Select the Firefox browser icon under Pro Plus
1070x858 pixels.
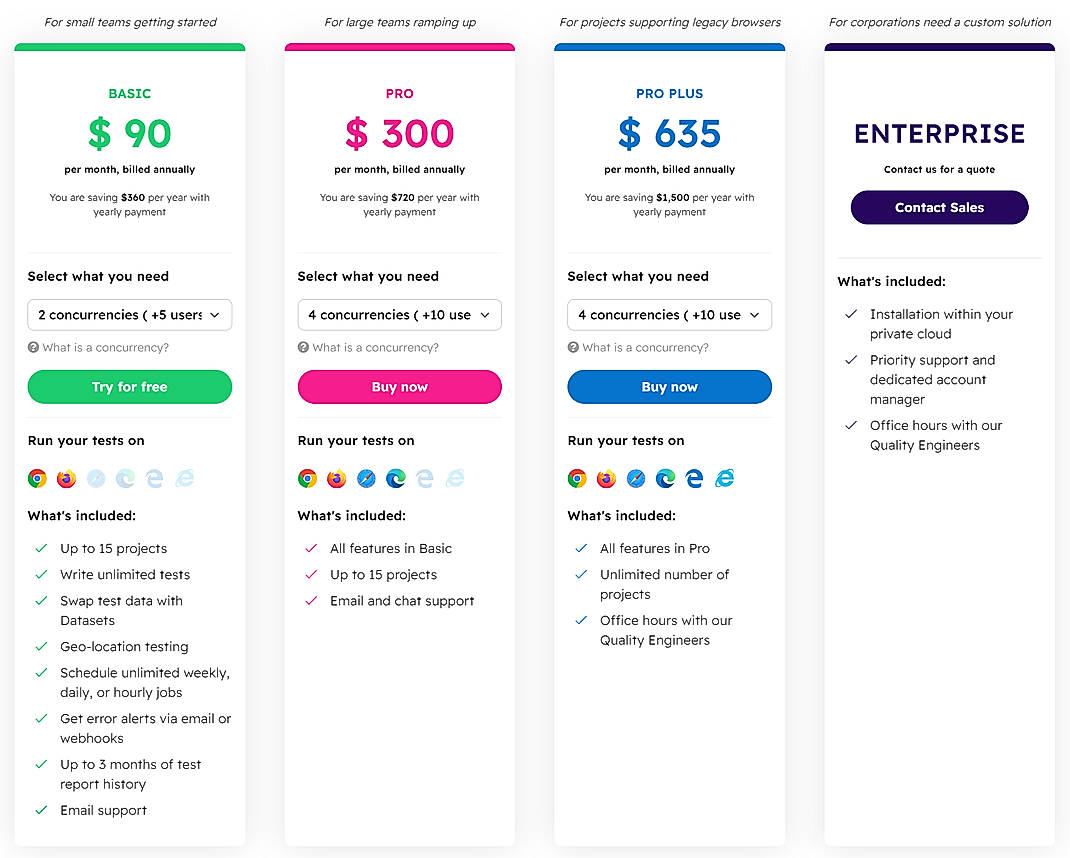[606, 478]
